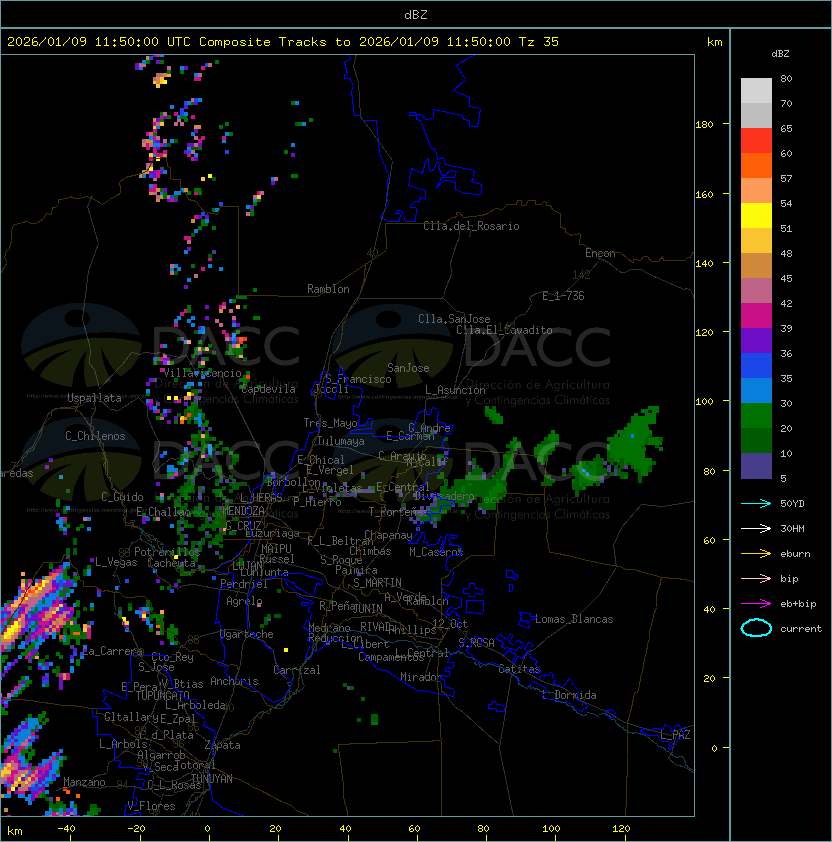Click the 12_Oct map label
The height and width of the screenshot is (842, 832).
450,623
